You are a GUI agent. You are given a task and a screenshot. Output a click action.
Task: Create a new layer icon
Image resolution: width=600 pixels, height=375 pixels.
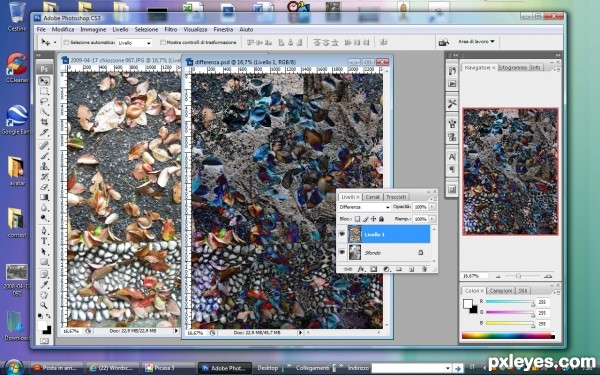click(x=411, y=269)
